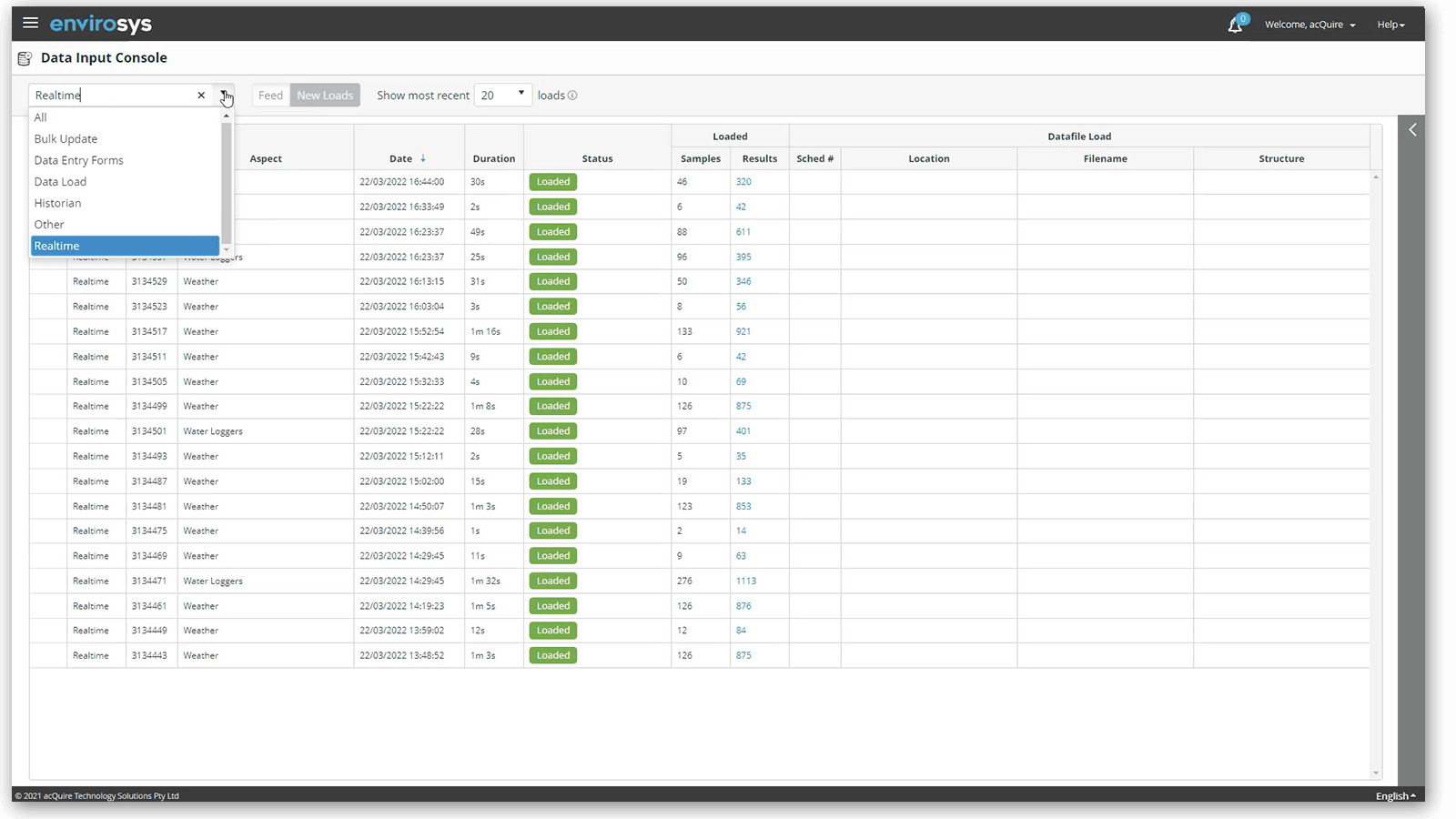Clear the Realtime filter with the X
Screen dimensions: 1456x819
click(x=201, y=96)
